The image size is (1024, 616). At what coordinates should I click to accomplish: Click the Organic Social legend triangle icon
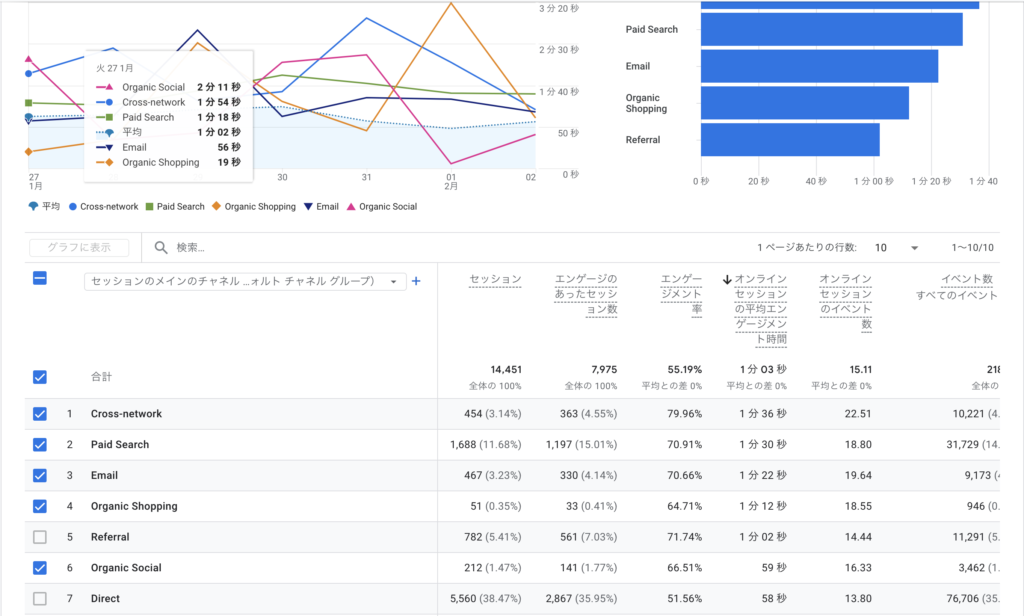[x=350, y=207]
